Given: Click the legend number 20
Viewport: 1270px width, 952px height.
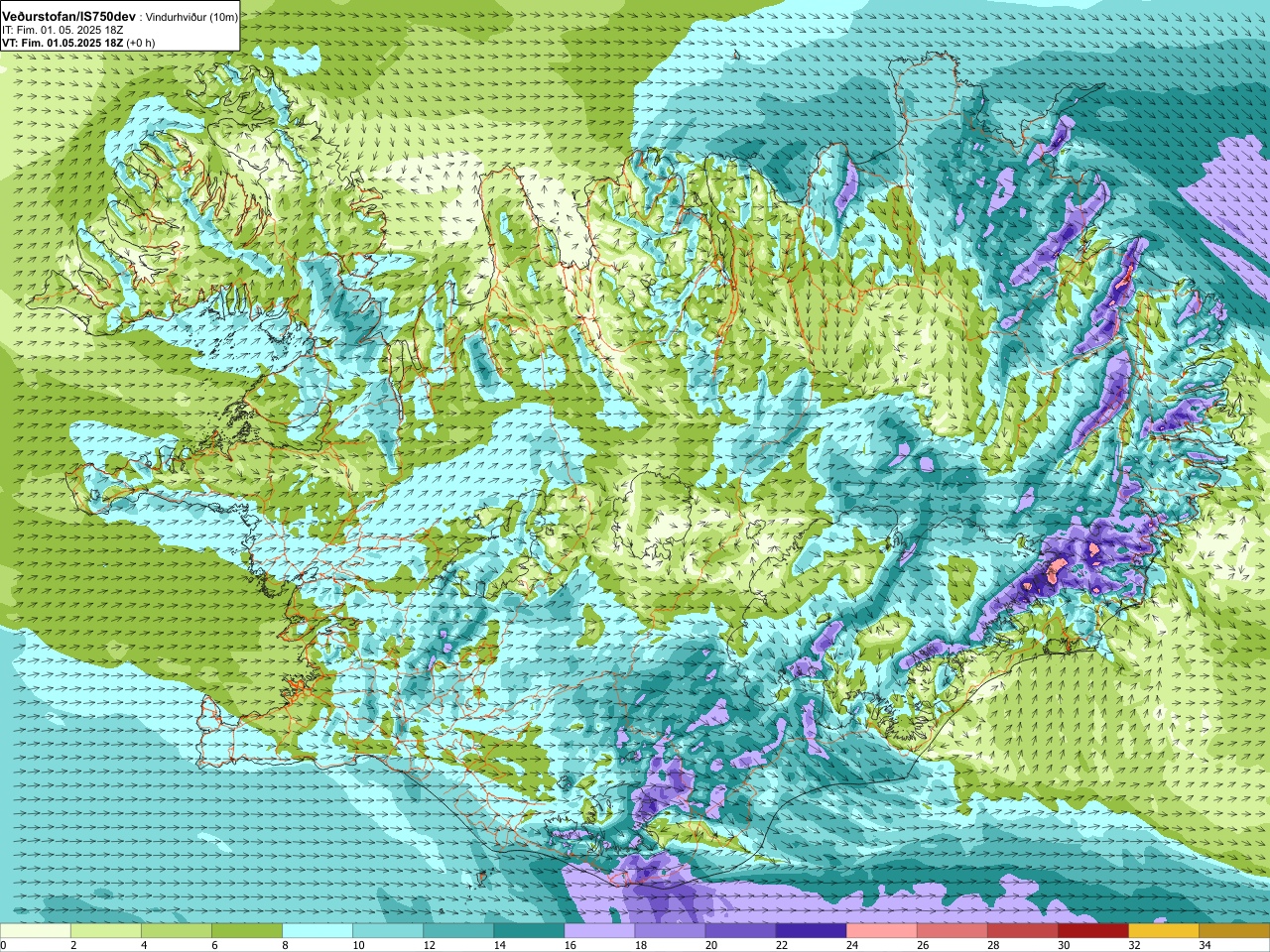Looking at the screenshot, I should pos(711,945).
